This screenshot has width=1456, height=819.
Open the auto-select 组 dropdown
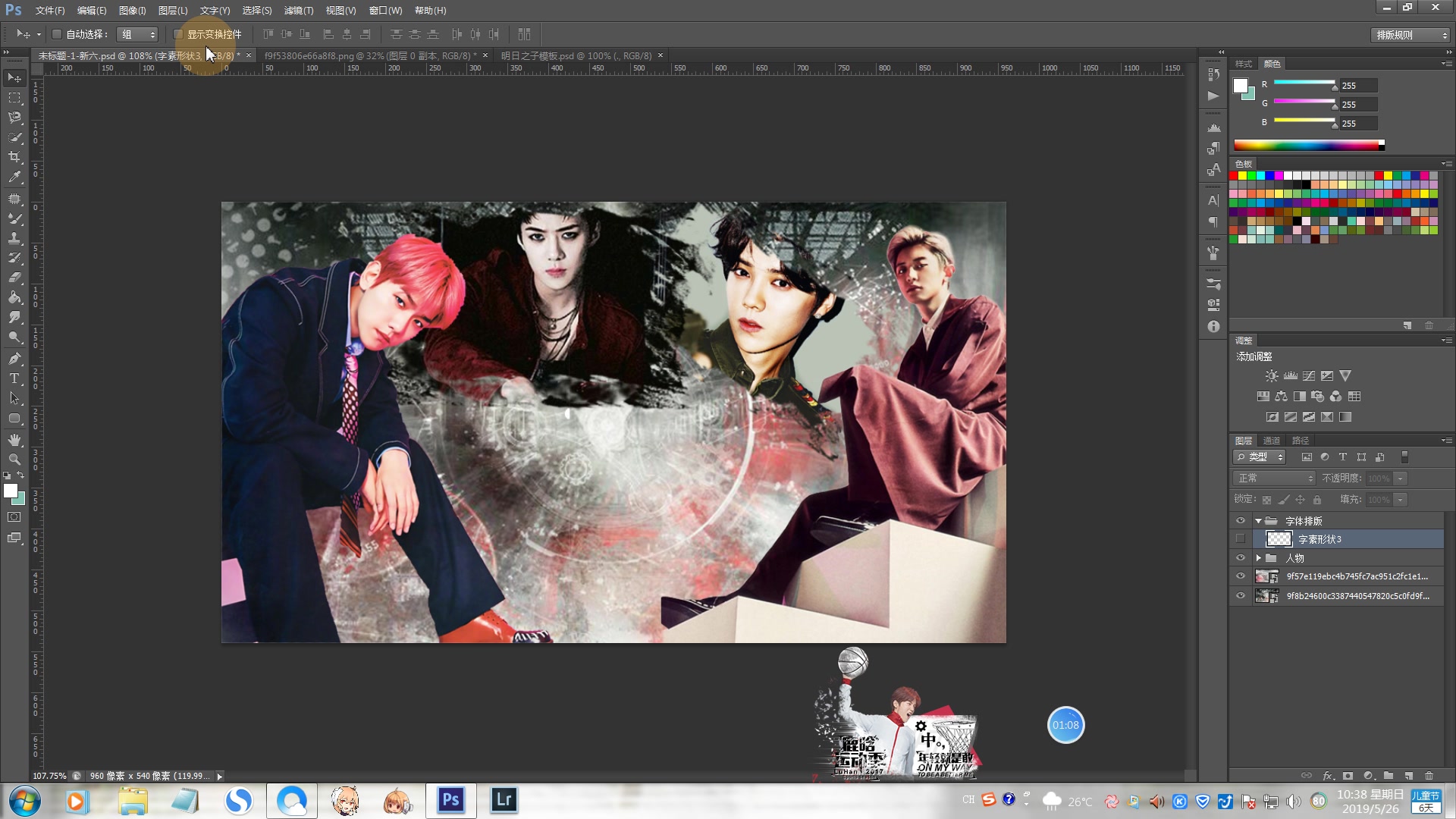pos(137,34)
